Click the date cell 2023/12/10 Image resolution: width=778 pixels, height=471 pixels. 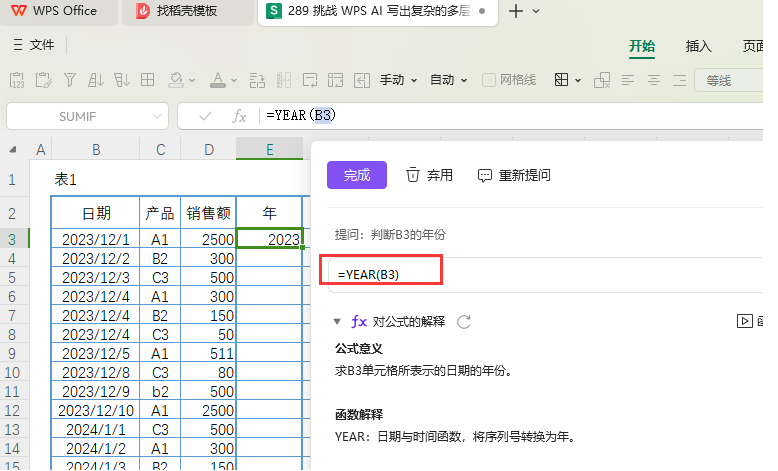click(x=96, y=410)
